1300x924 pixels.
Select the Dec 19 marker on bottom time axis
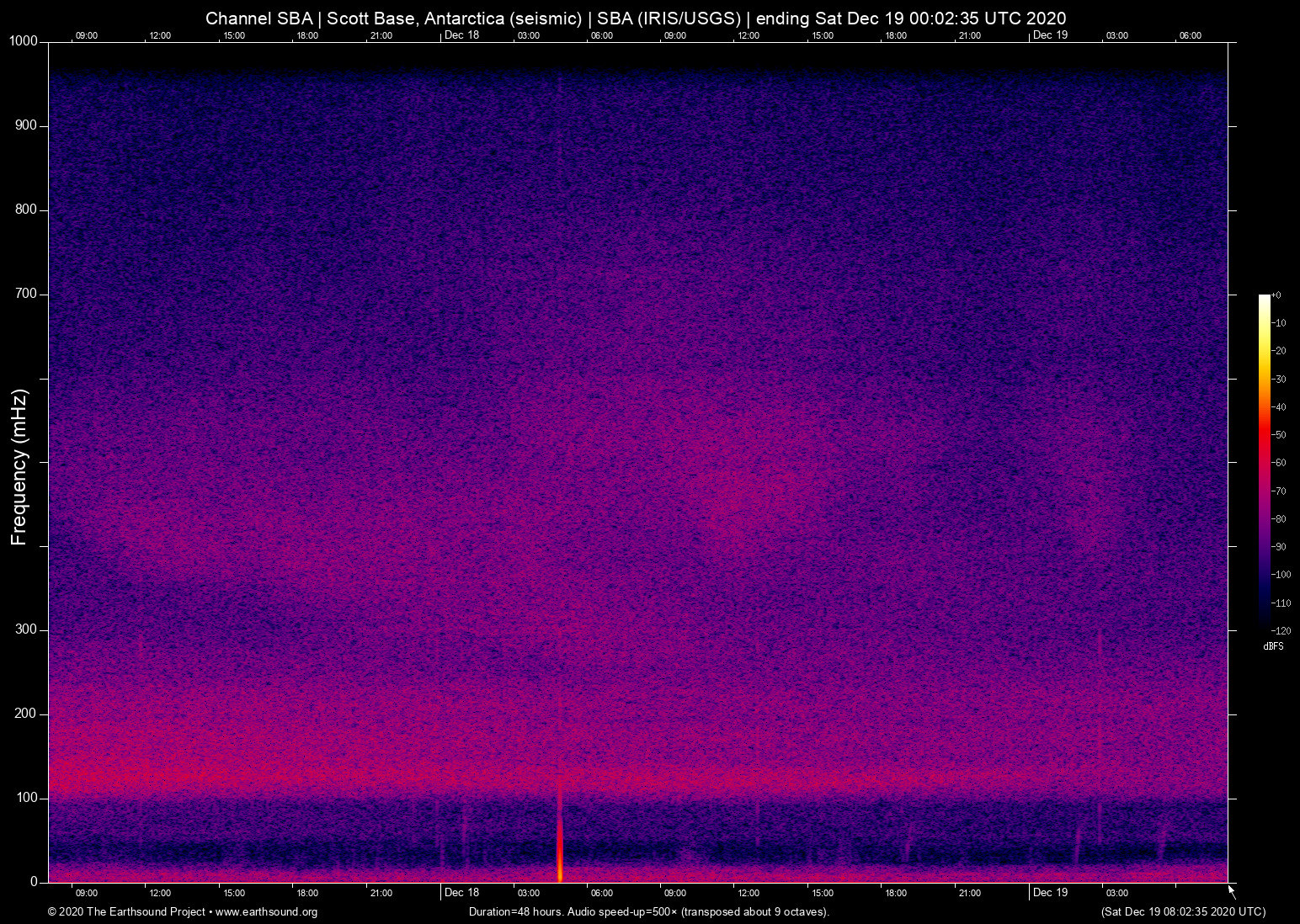tap(1050, 893)
